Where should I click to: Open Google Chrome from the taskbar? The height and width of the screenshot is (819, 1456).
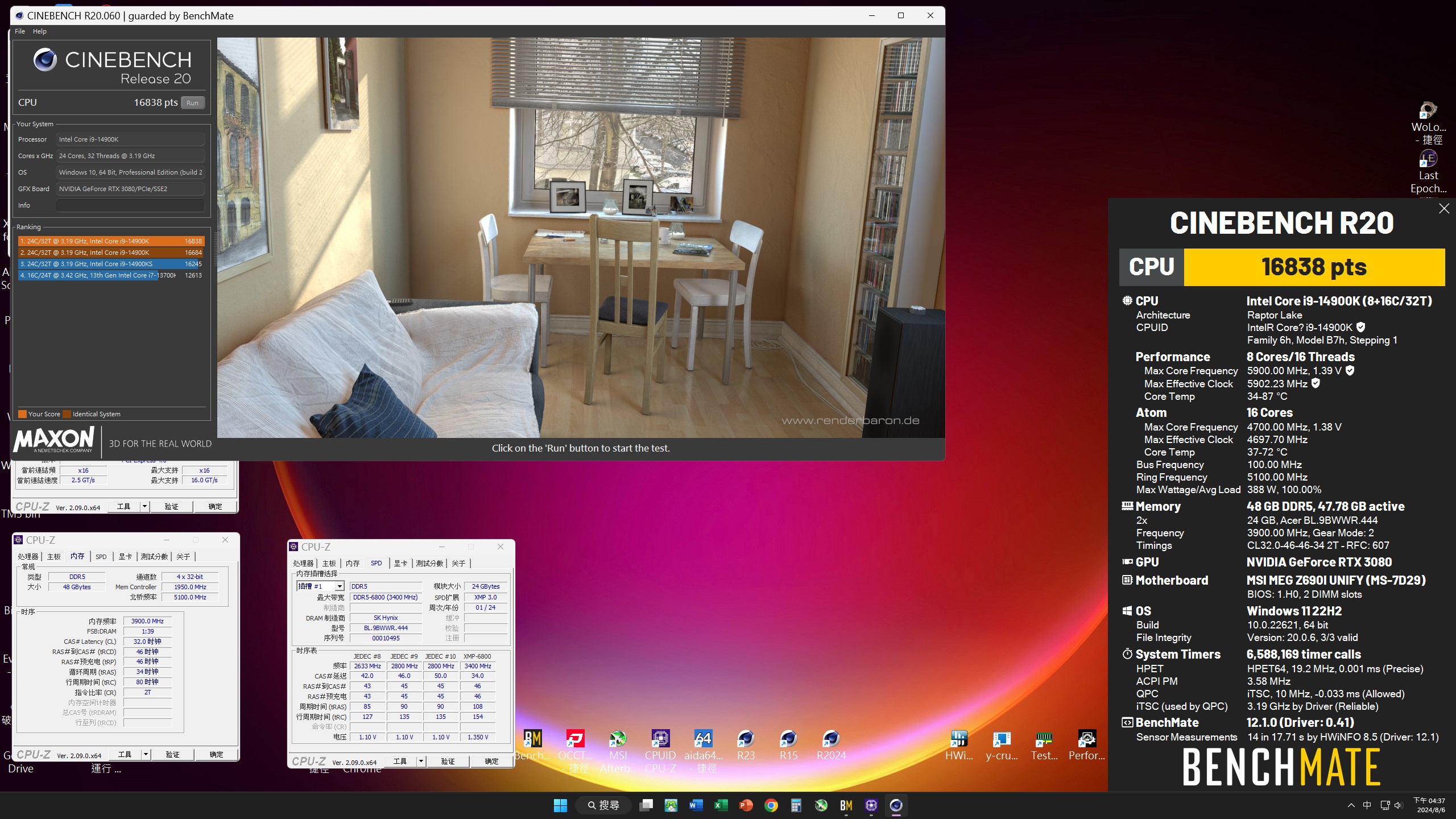tap(771, 805)
